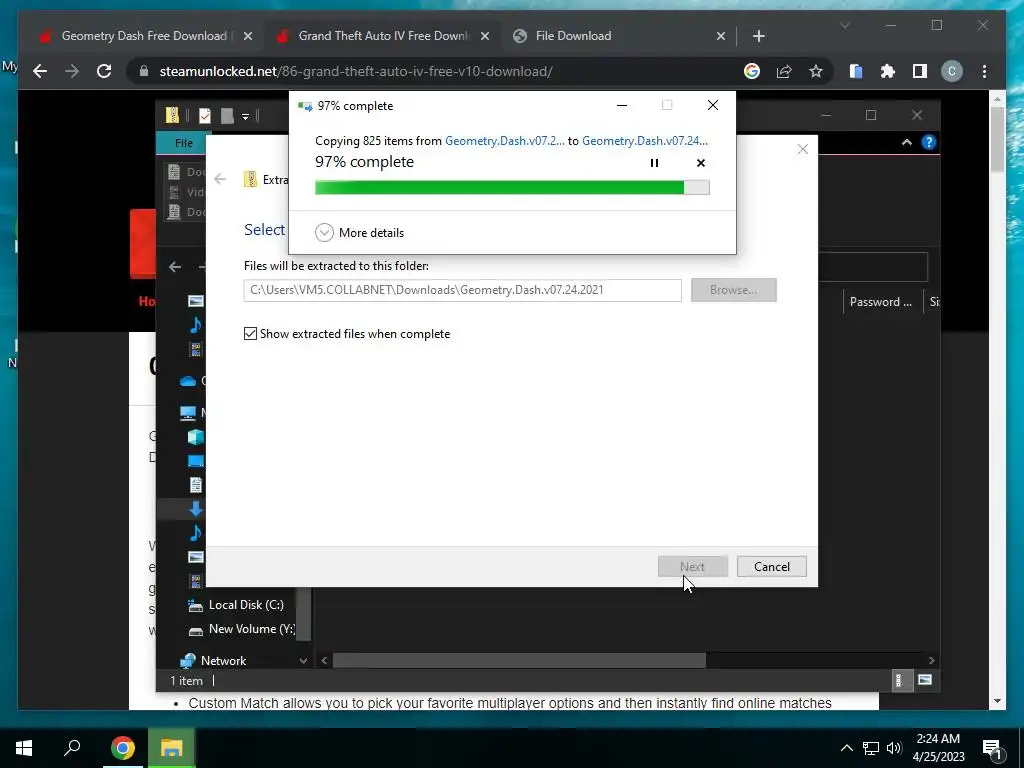Open 3D Objects cube icon
The image size is (1024, 768).
tap(196, 437)
